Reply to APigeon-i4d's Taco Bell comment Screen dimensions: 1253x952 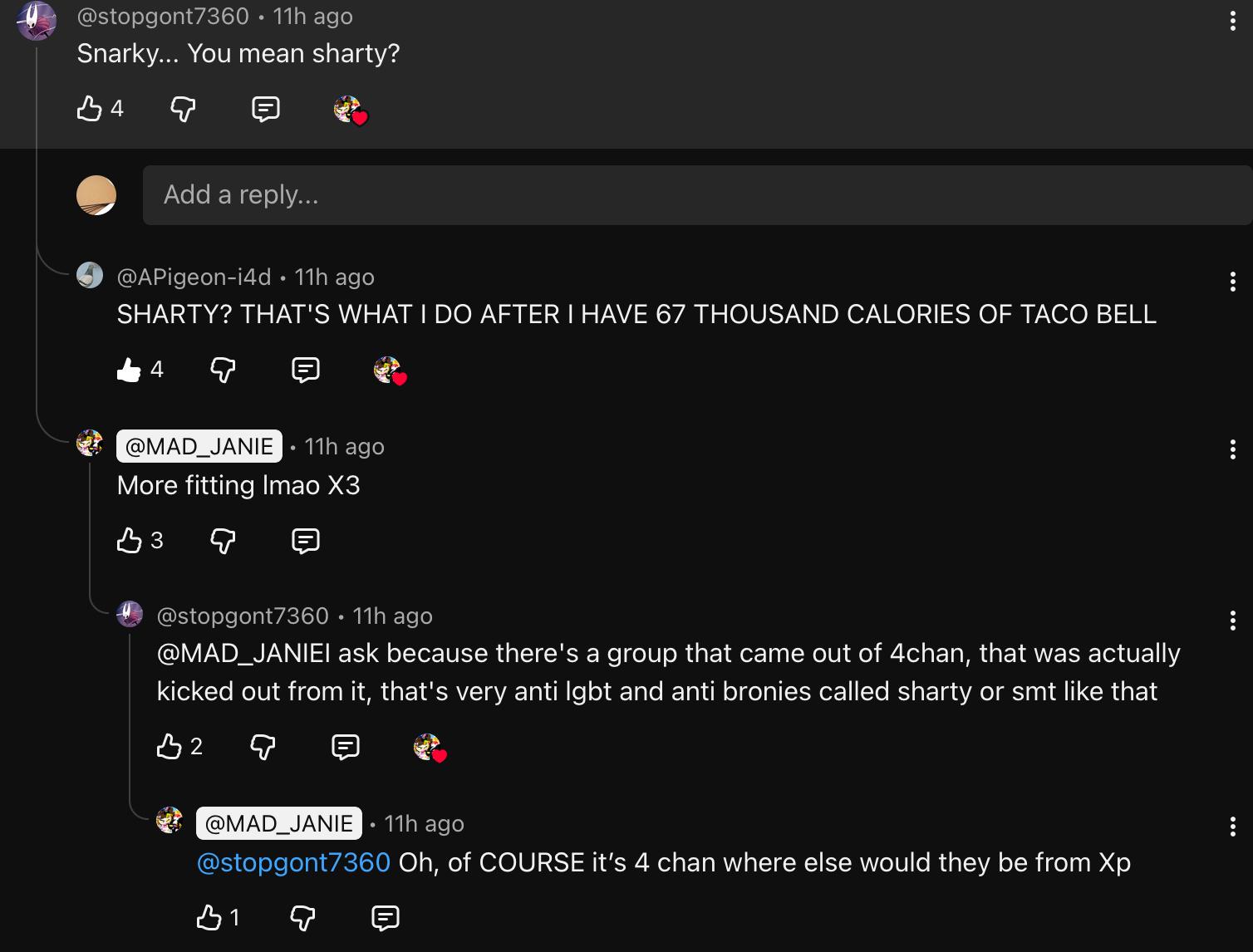click(305, 370)
